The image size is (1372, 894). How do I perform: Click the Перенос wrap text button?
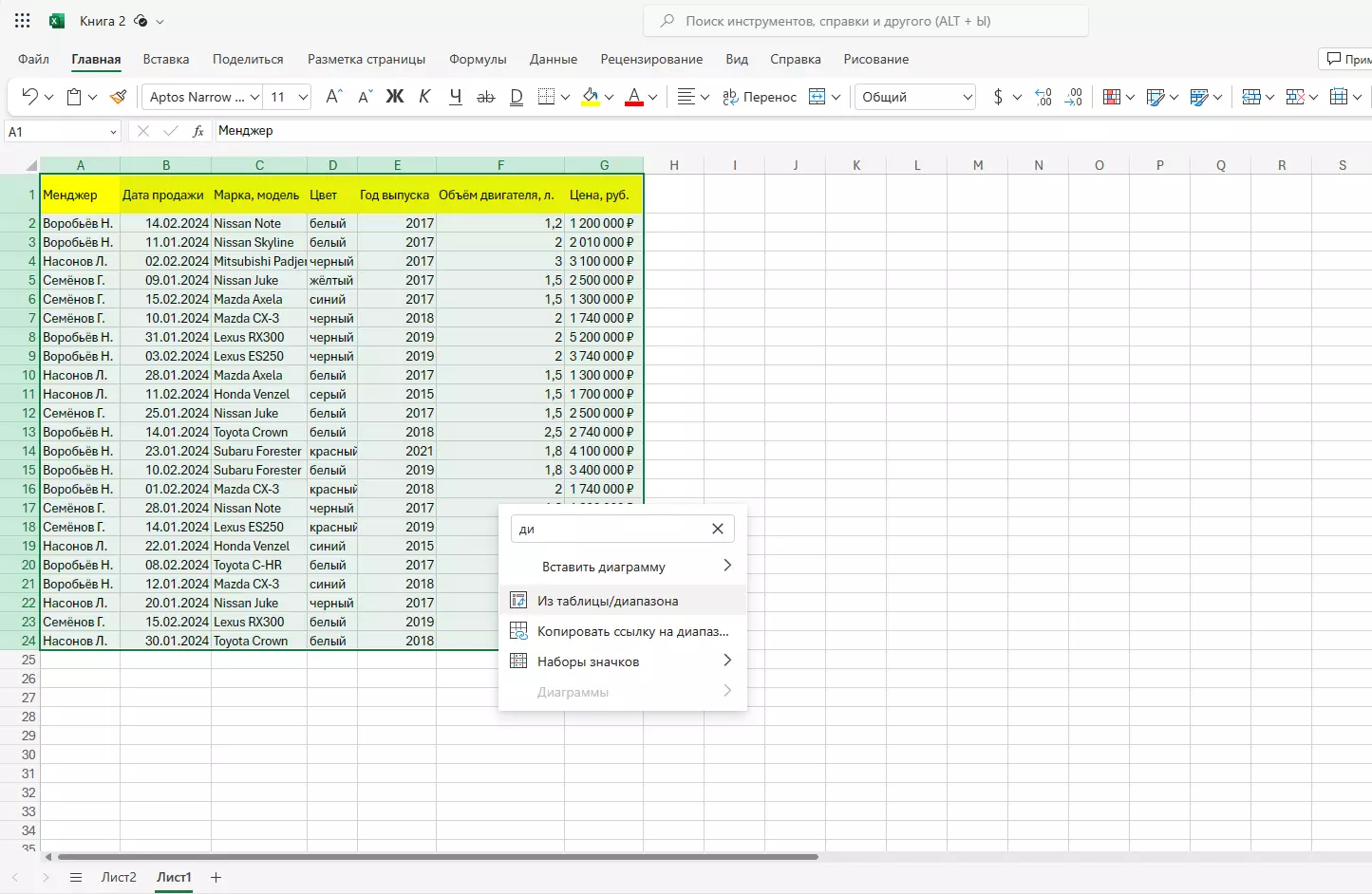tap(759, 97)
